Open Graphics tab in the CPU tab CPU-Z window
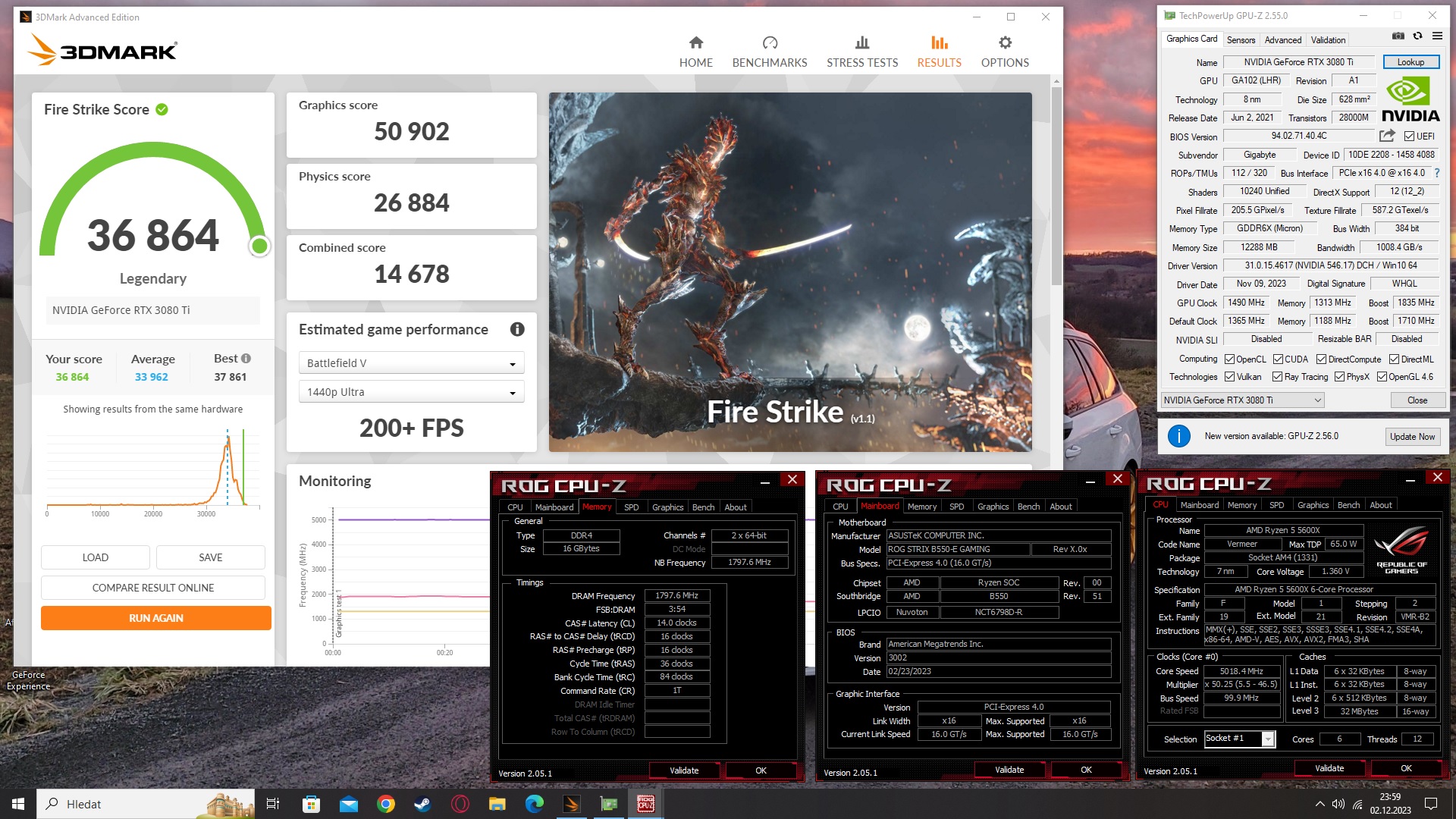 tap(1313, 505)
